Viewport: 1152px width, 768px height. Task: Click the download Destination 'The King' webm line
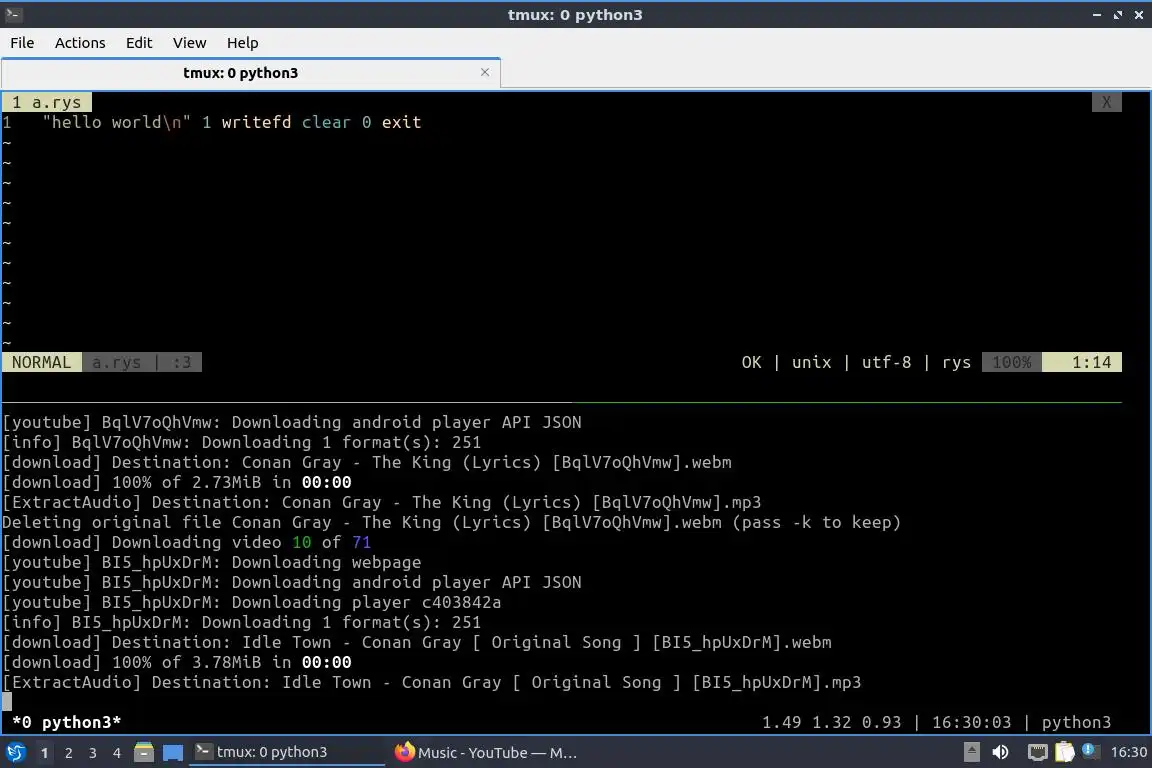[x=367, y=462]
